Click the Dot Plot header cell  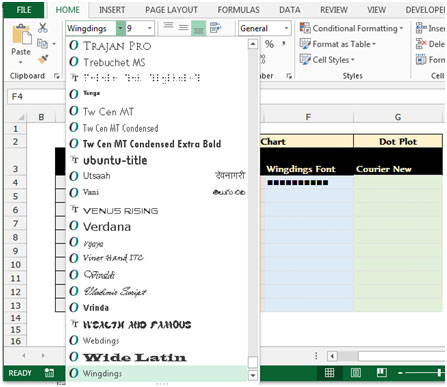398,141
